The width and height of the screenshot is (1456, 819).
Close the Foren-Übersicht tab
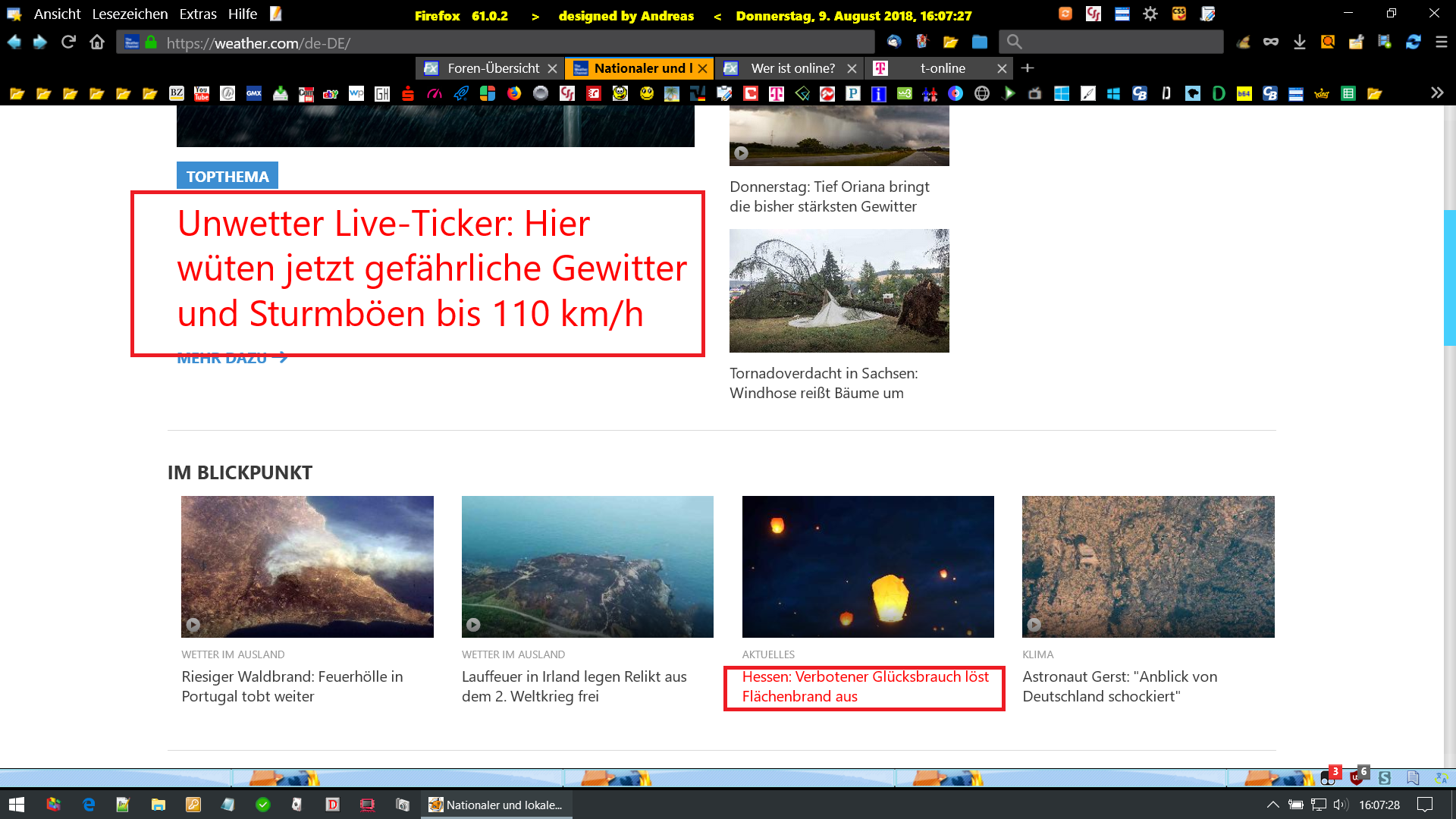[552, 68]
